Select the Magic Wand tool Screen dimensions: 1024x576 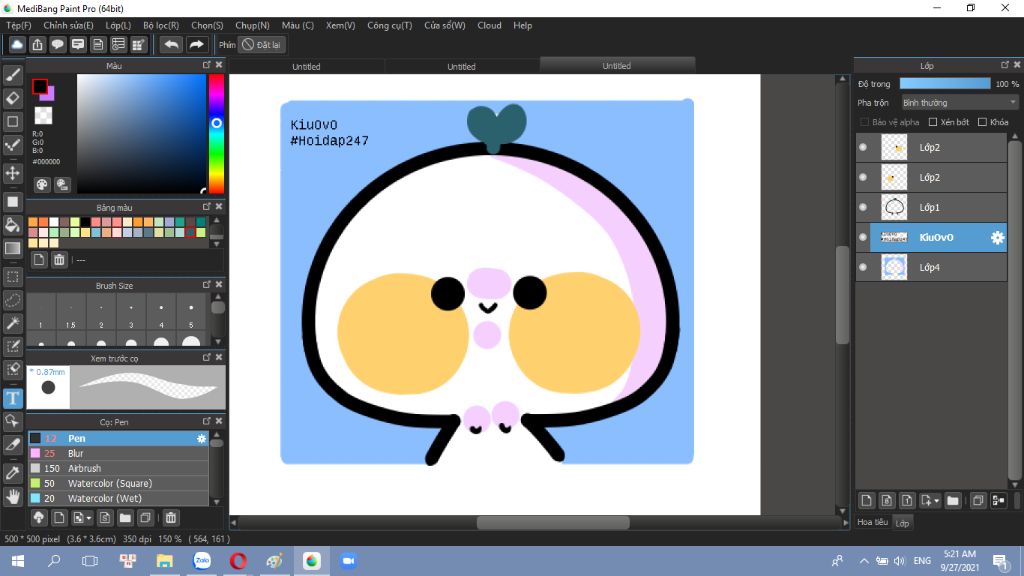coord(12,323)
